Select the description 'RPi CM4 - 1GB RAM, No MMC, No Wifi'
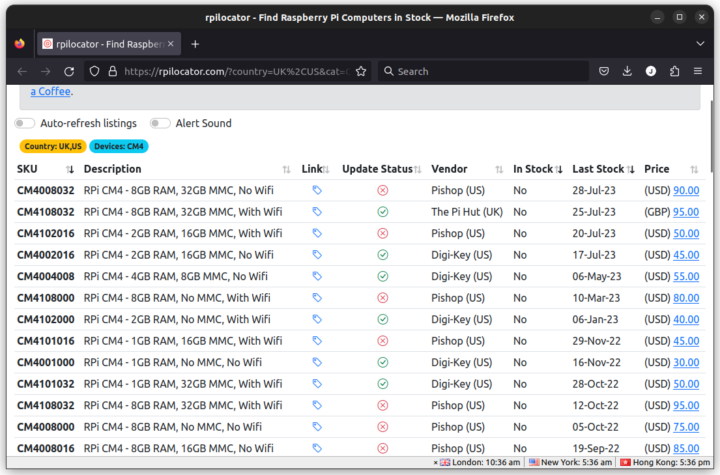Viewport: 720px width, 475px height. (x=173, y=362)
